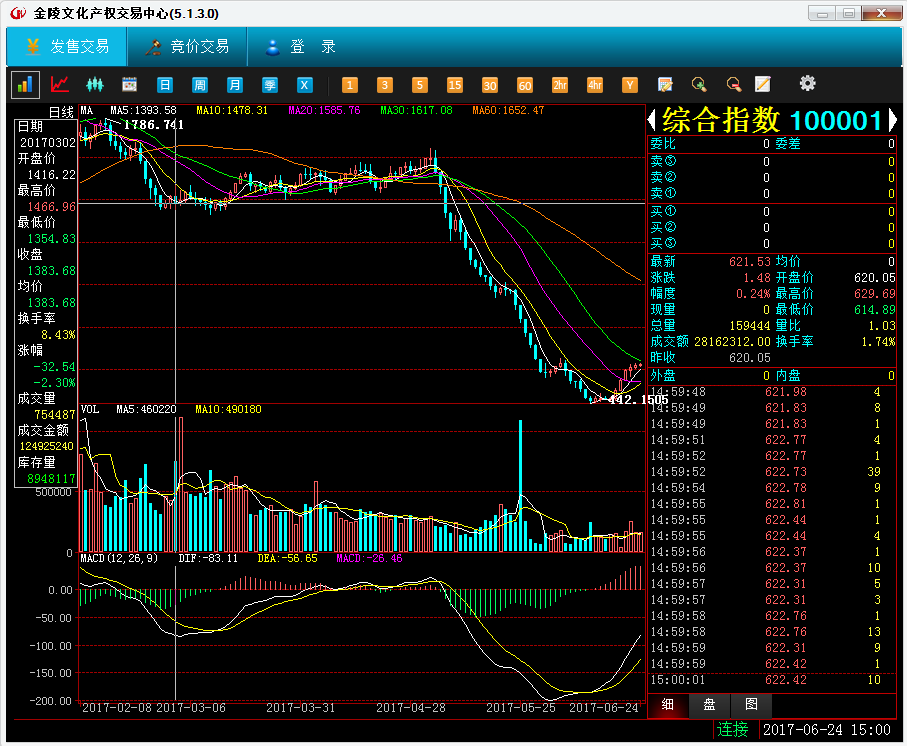This screenshot has height=746, width=907.
Task: Switch to the red line chart icon
Action: click(x=60, y=84)
